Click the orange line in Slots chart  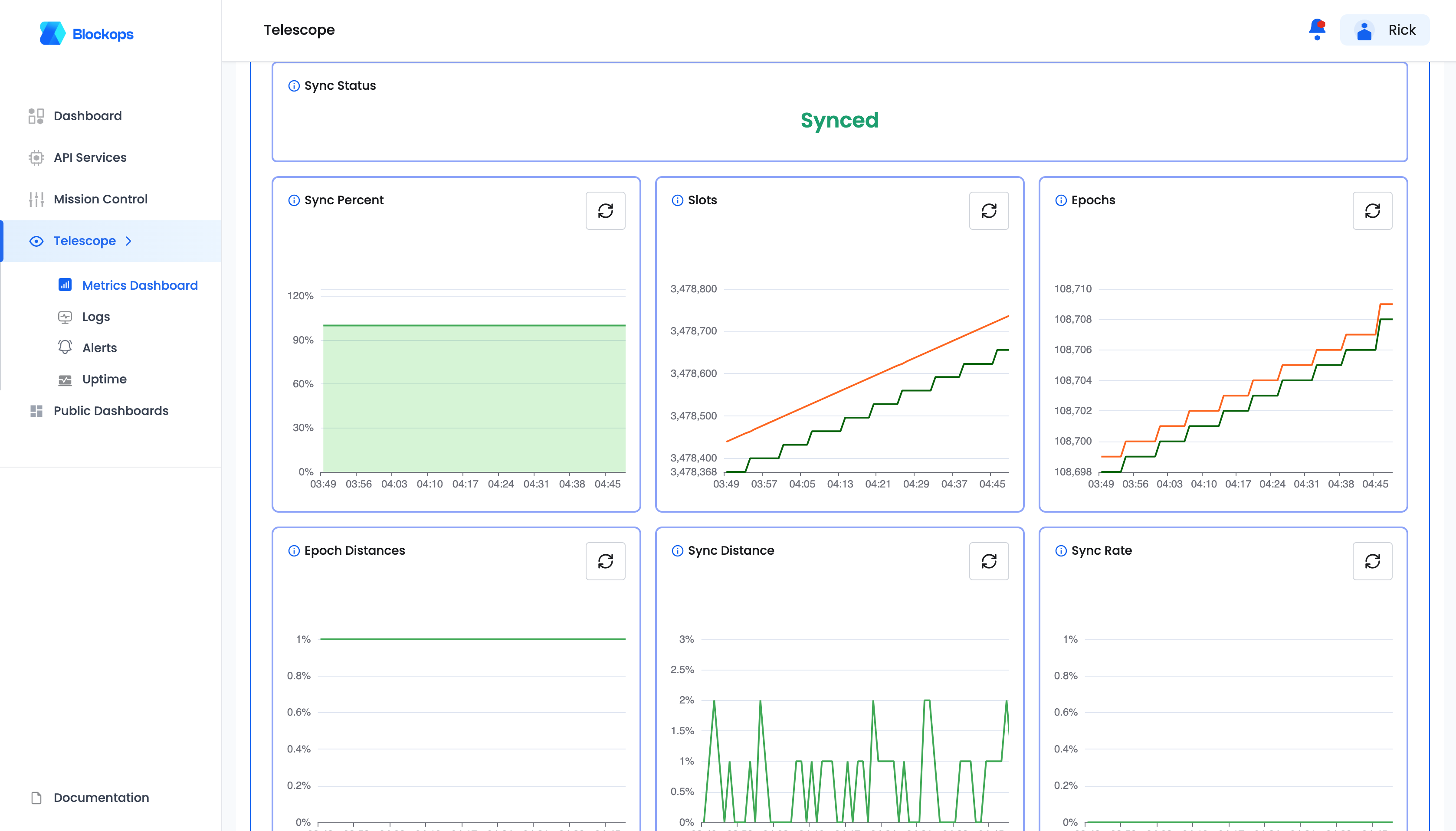click(868, 378)
